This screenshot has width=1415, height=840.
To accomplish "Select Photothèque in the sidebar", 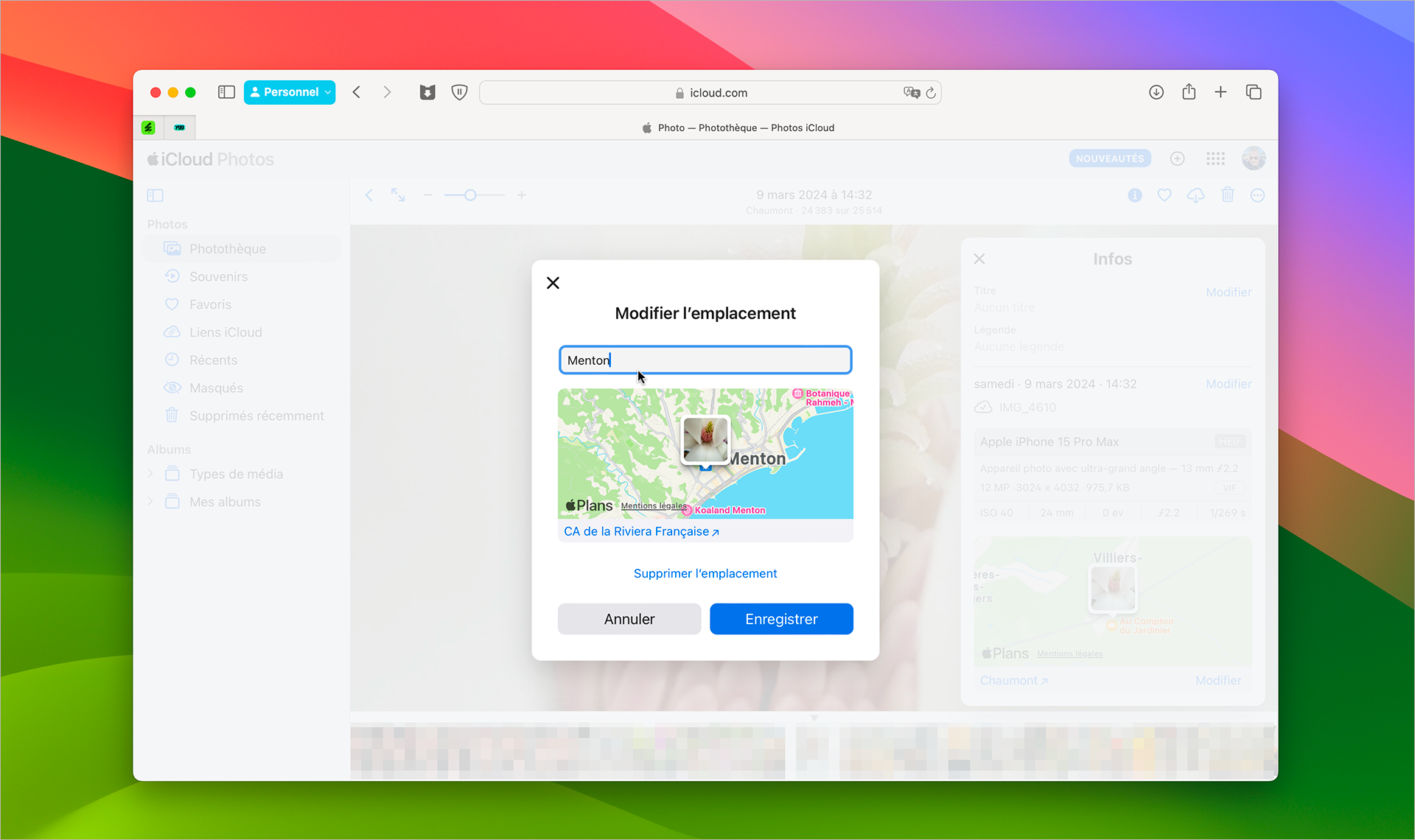I will [228, 249].
